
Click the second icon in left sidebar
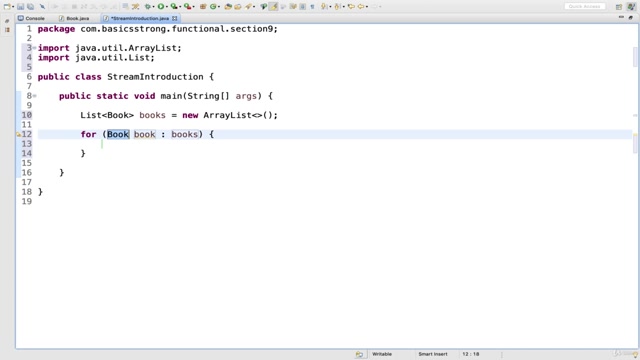click(x=7, y=29)
